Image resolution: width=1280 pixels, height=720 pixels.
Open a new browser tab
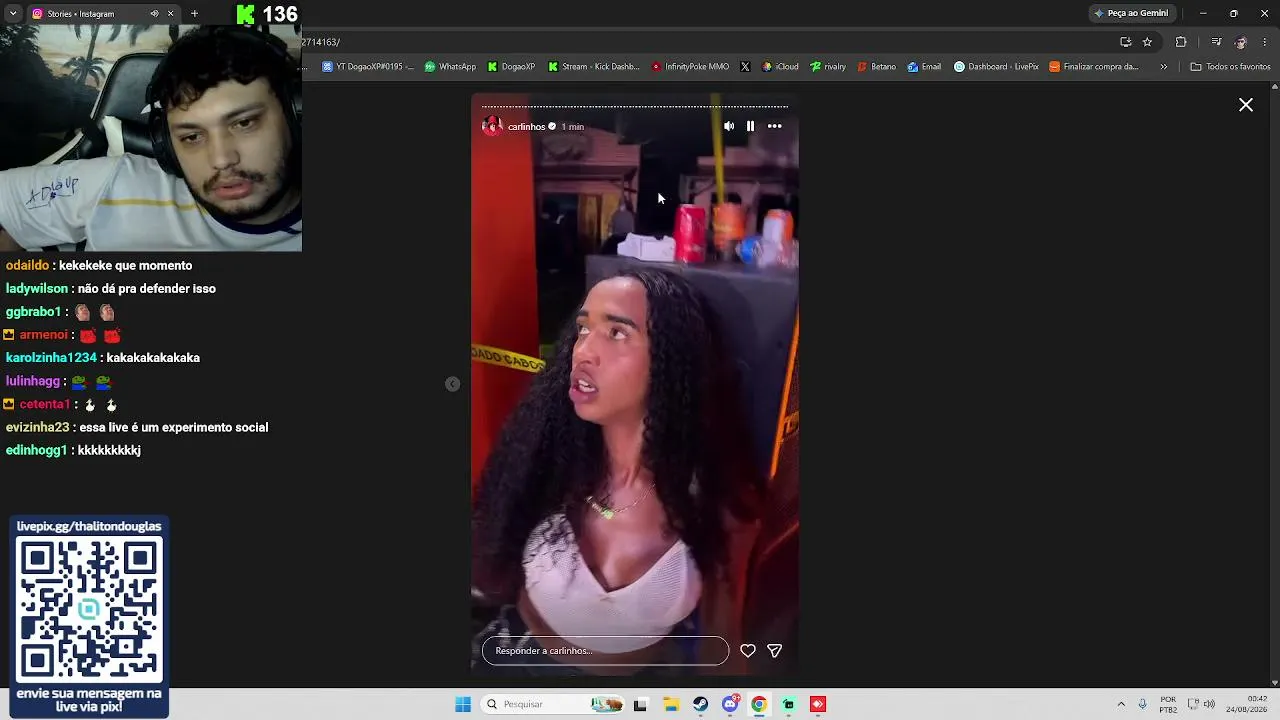tap(194, 14)
